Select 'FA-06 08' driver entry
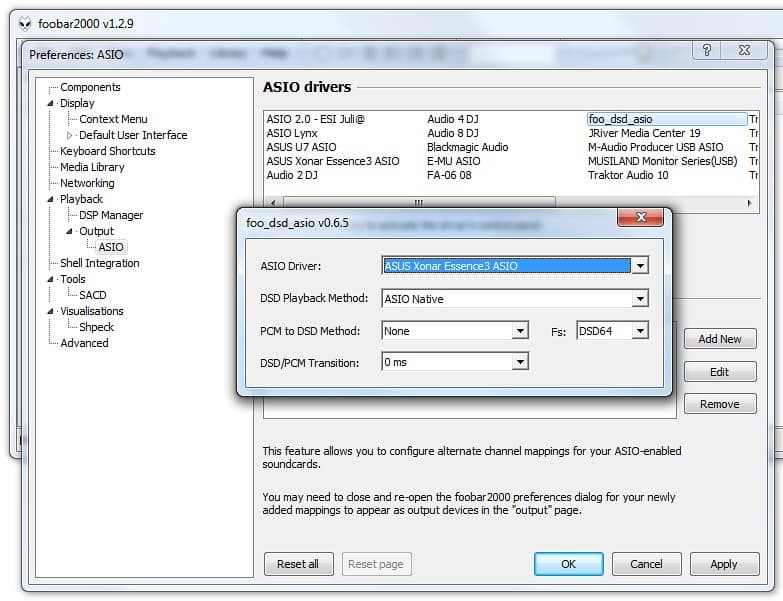This screenshot has width=783, height=601. click(449, 175)
